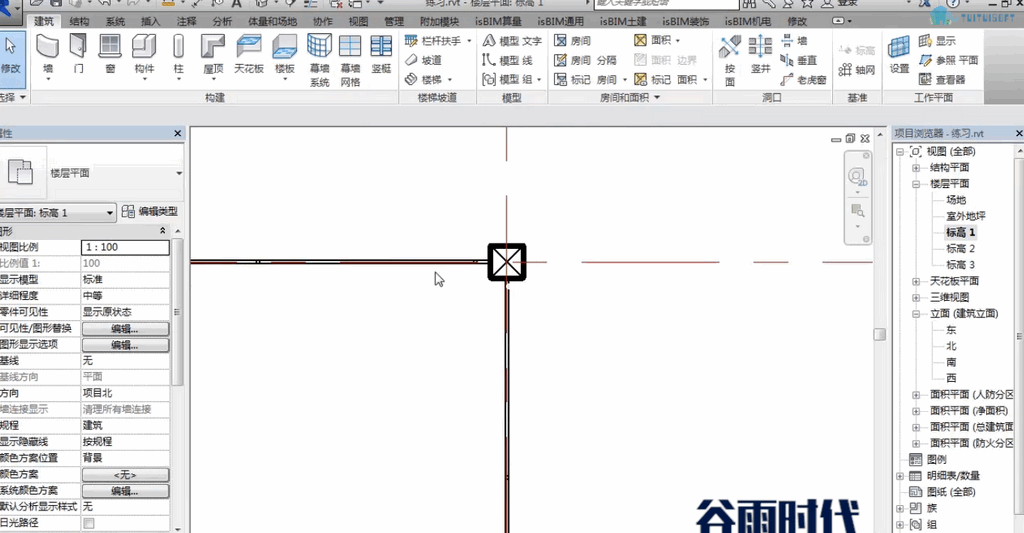Click the 轴网 (Grid) tool
The width and height of the screenshot is (1024, 533).
point(856,69)
